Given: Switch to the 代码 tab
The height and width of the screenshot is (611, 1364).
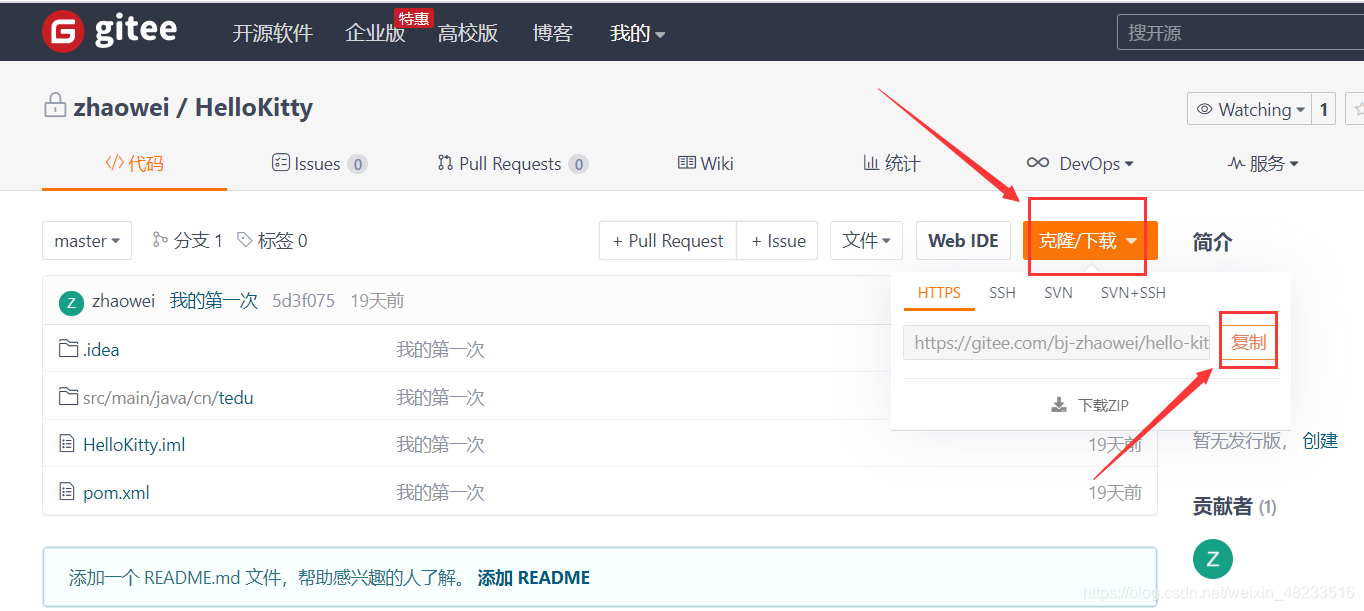Looking at the screenshot, I should [x=134, y=163].
